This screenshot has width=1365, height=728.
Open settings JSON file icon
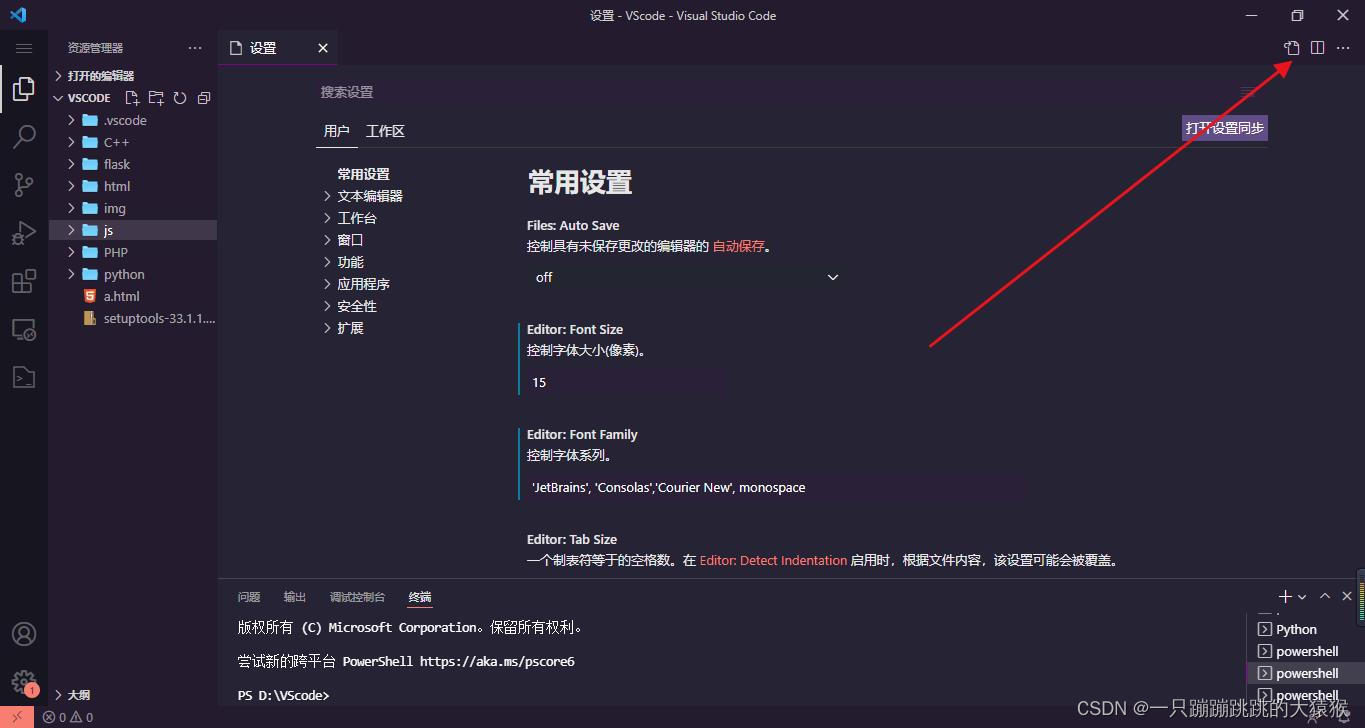coord(1292,48)
